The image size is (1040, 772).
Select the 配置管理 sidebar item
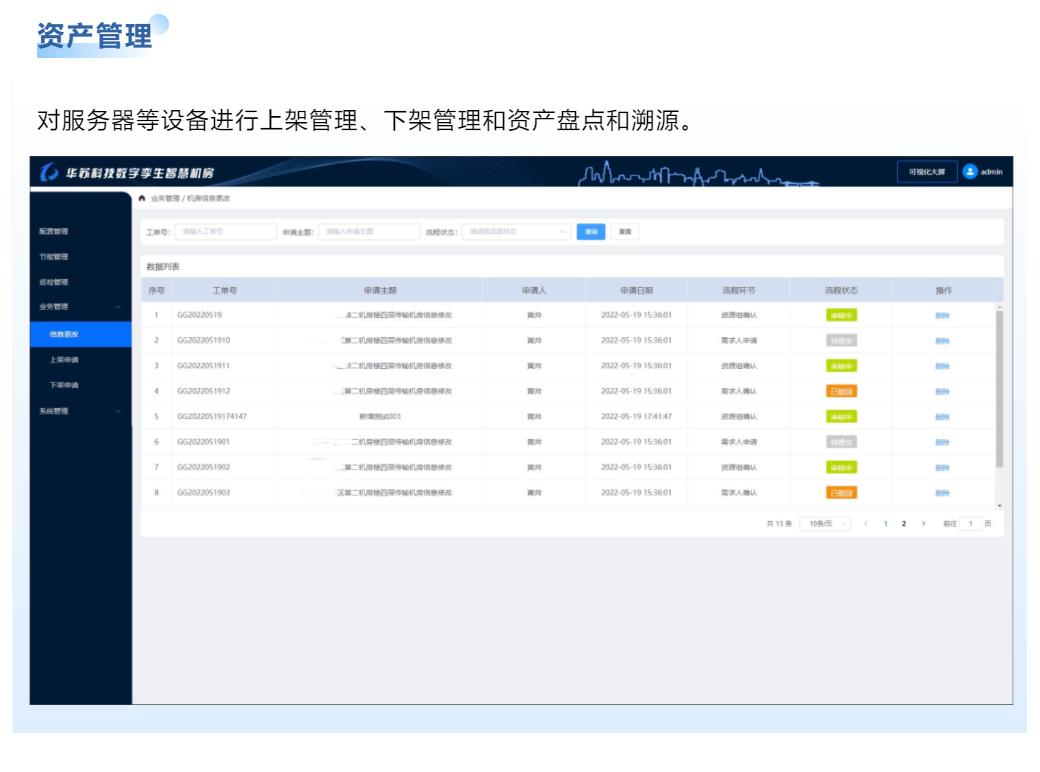point(52,231)
